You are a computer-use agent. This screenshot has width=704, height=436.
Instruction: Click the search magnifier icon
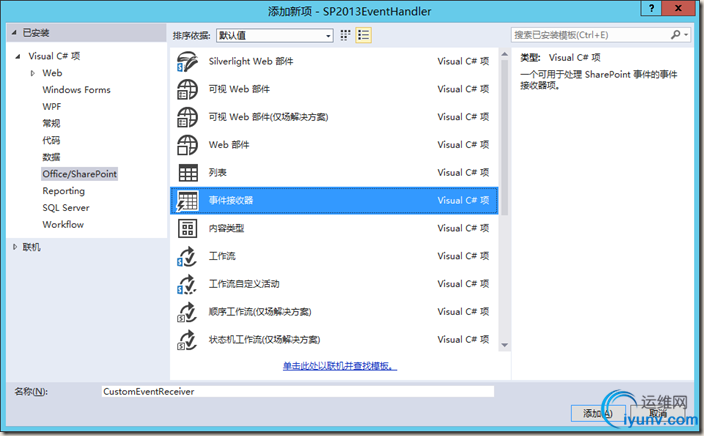[675, 35]
